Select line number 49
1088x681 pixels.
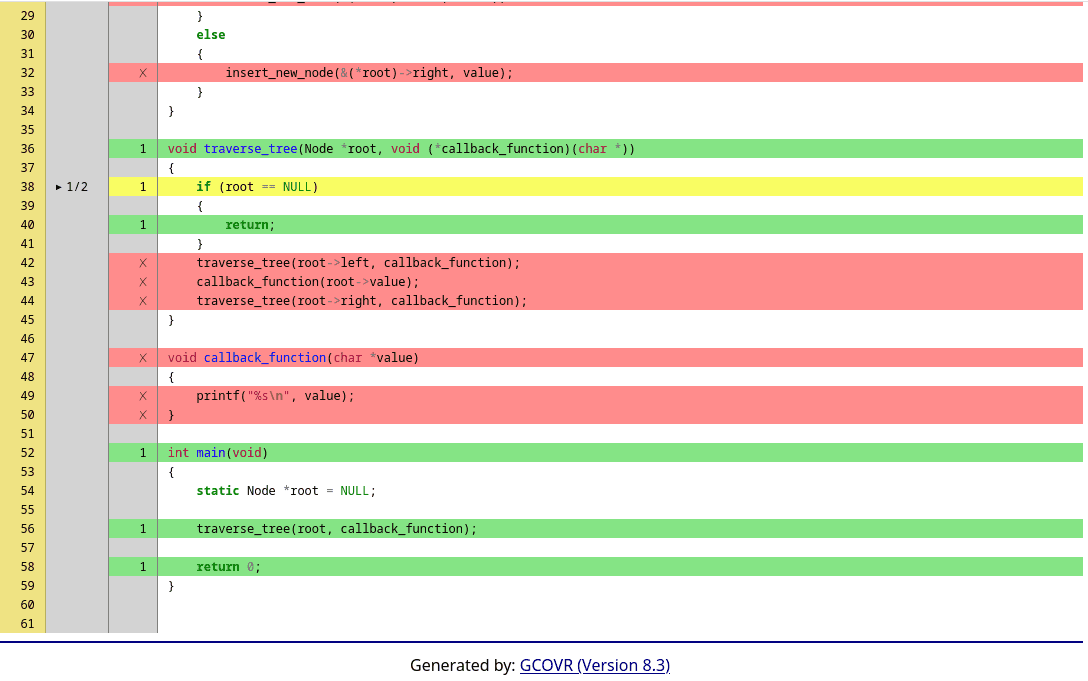coord(27,396)
